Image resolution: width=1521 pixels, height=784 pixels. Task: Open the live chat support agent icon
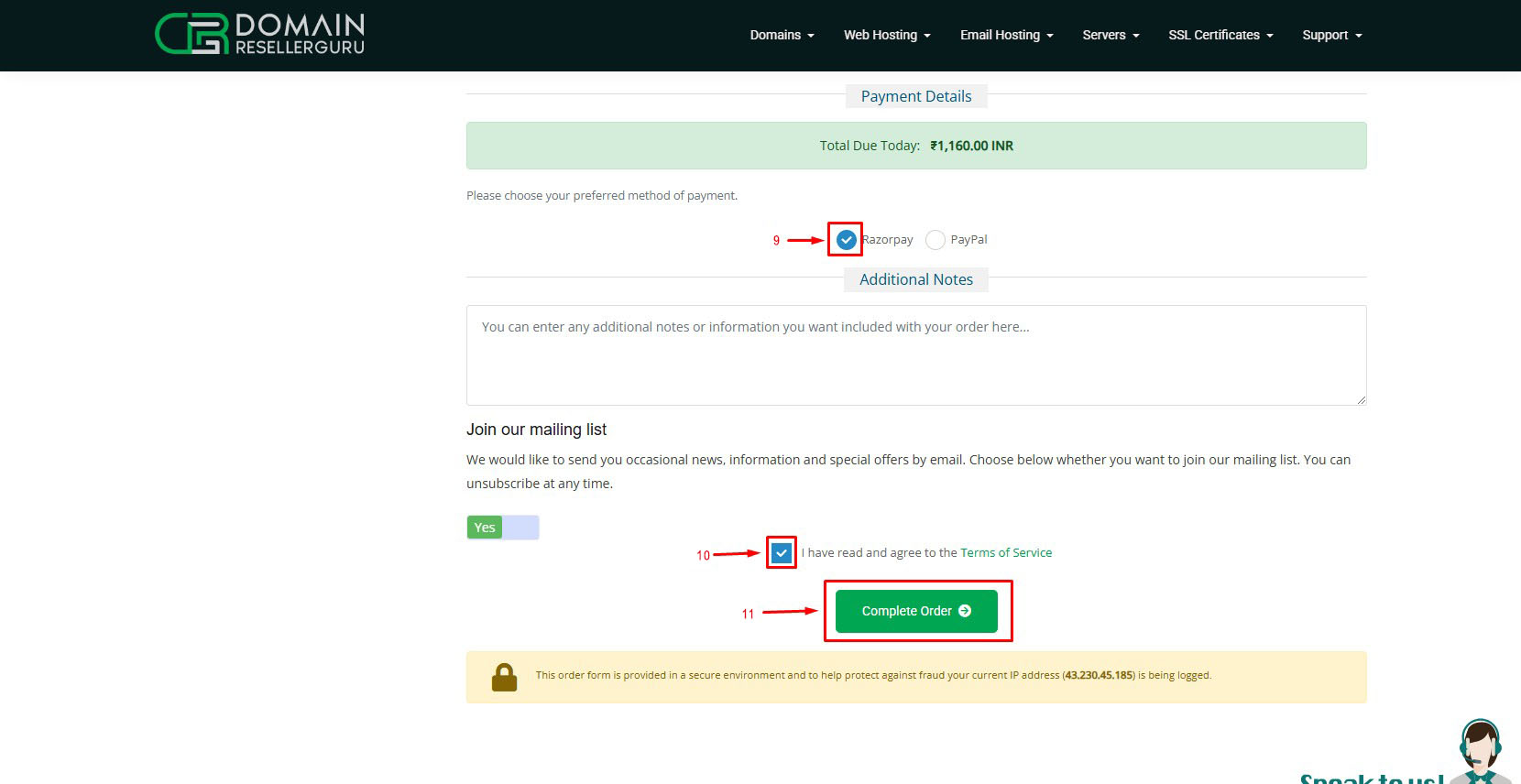[x=1480, y=751]
